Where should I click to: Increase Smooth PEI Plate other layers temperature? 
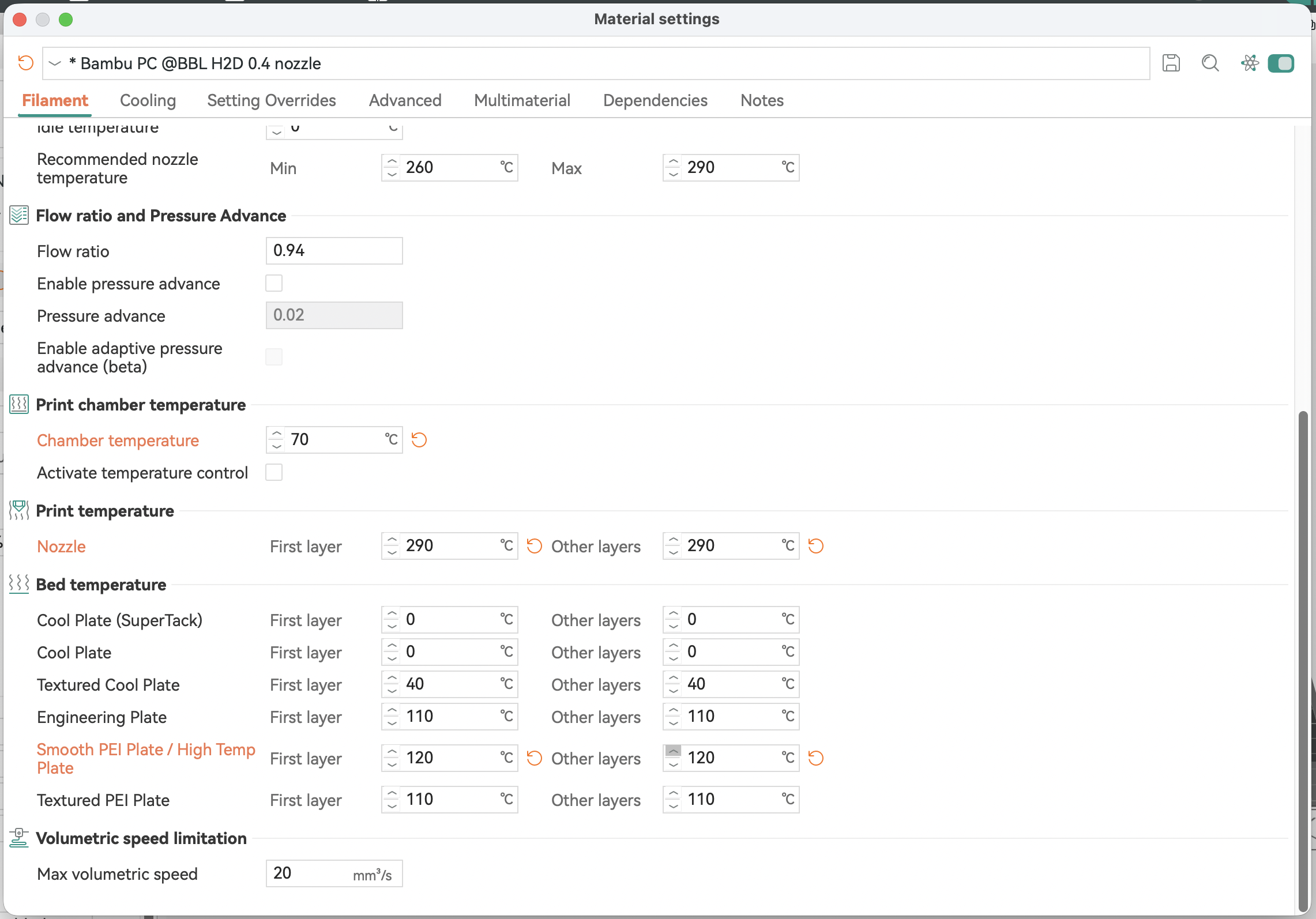click(x=674, y=752)
